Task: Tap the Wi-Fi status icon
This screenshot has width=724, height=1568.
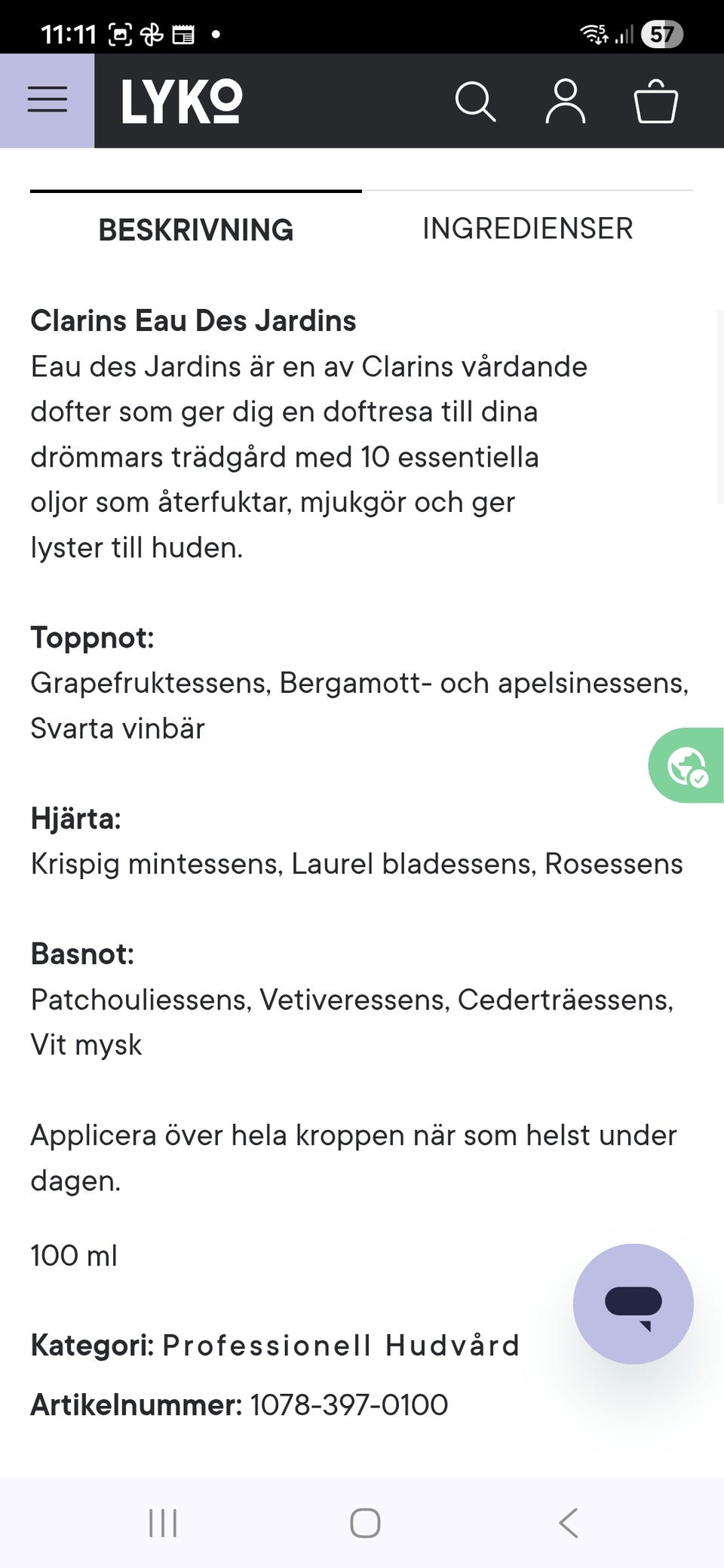Action: click(594, 34)
